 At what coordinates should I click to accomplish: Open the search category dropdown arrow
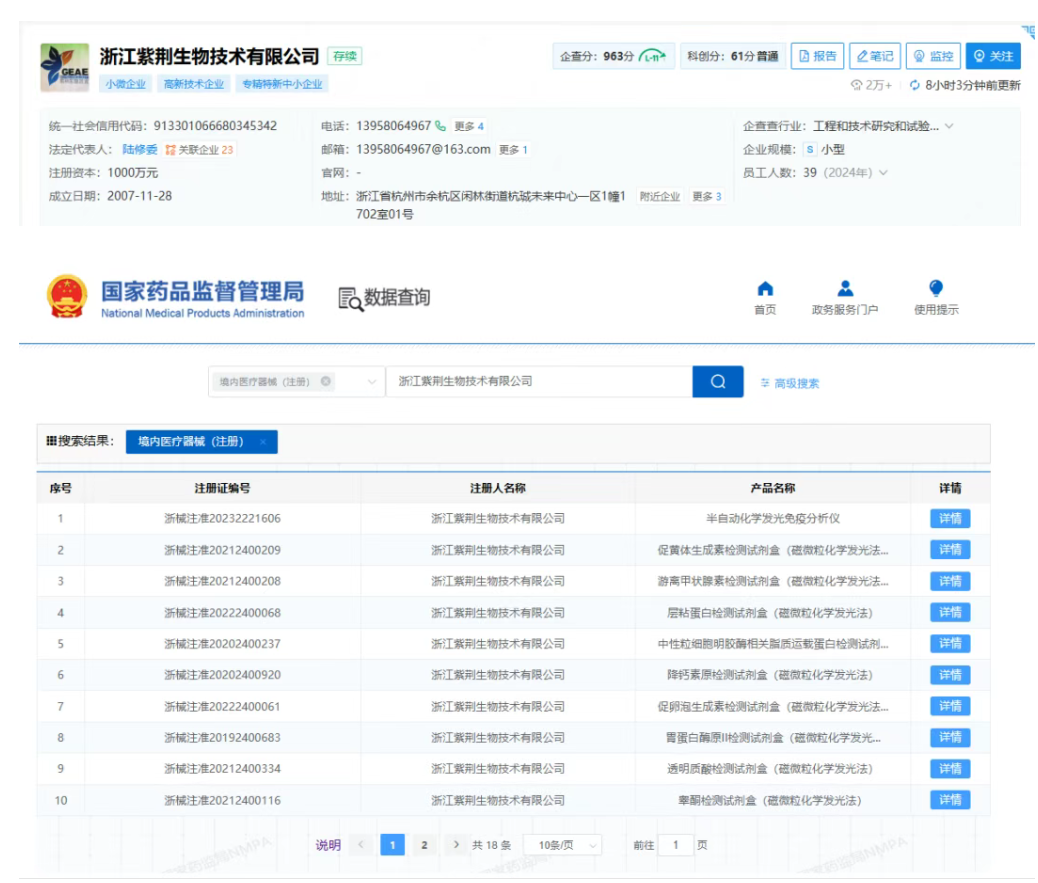point(372,382)
